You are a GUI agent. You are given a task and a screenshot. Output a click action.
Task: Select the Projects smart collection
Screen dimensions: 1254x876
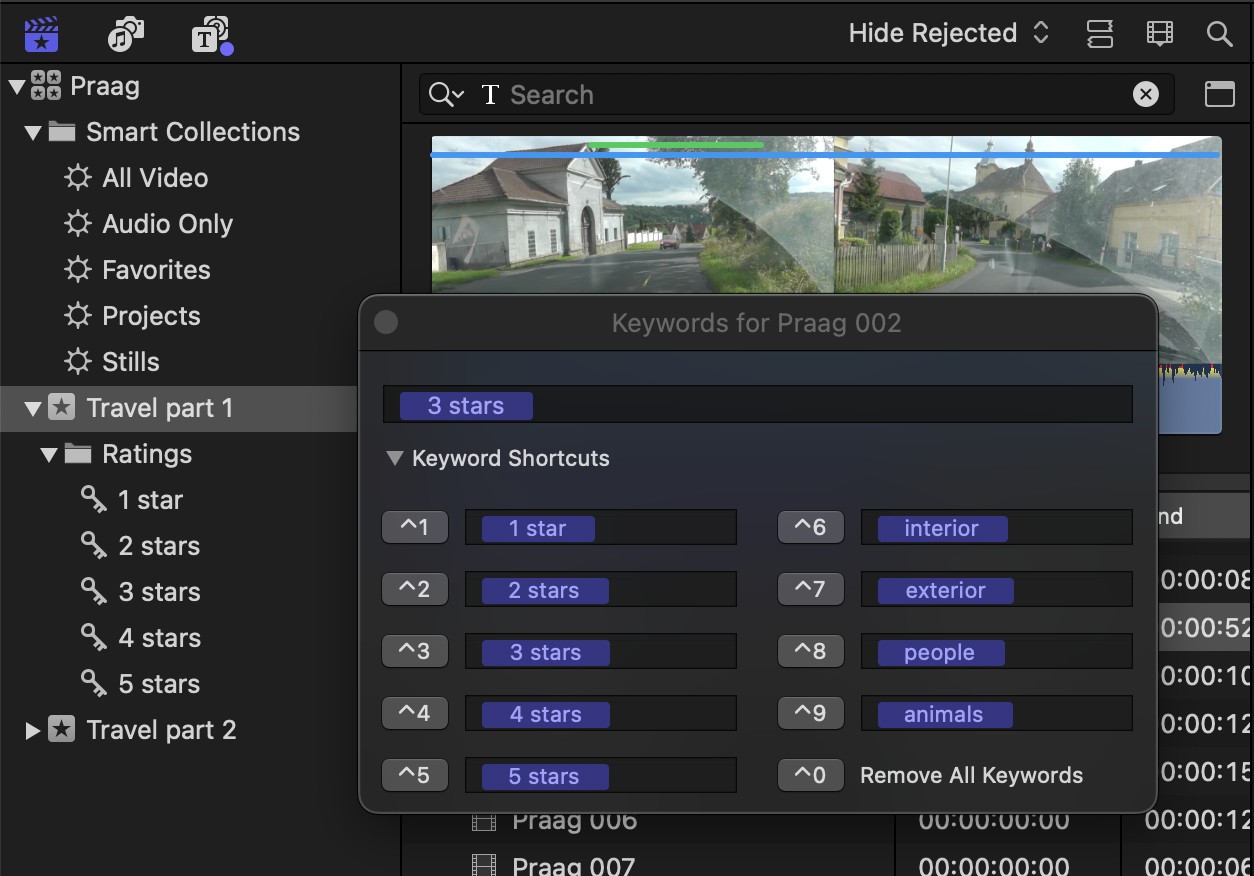click(x=151, y=316)
